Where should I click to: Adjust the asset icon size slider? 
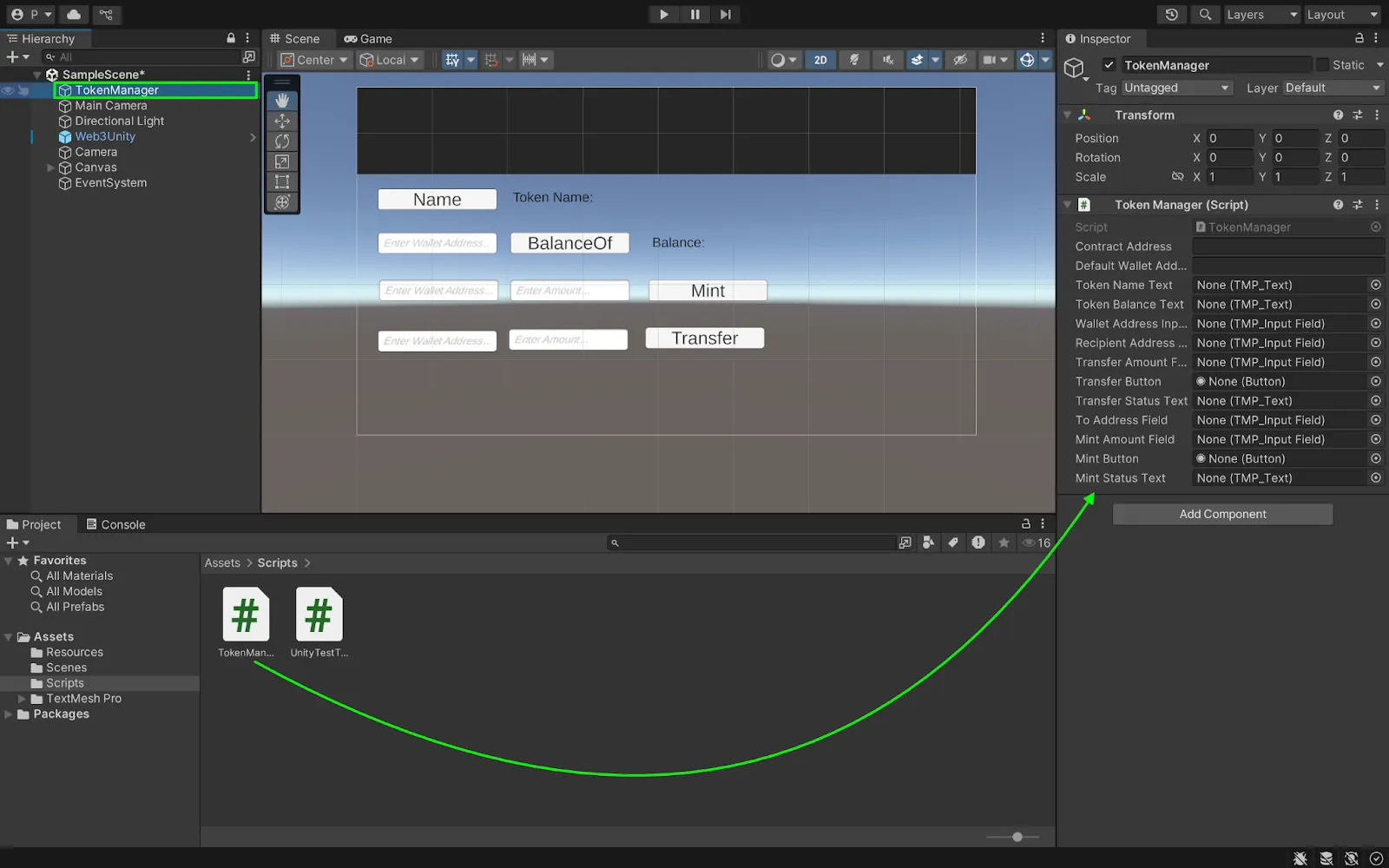click(1017, 837)
